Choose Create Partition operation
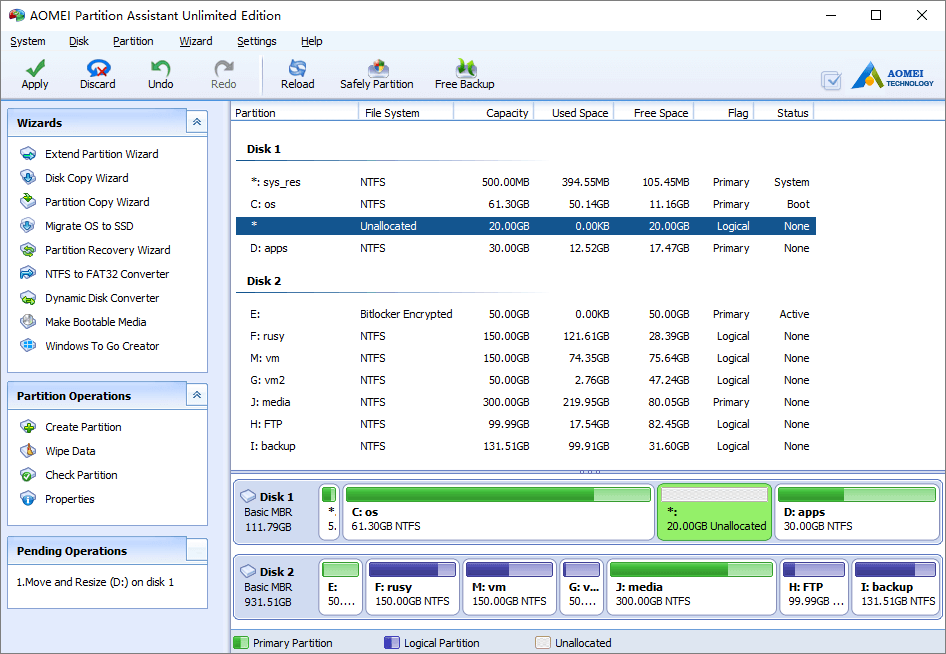 83,427
